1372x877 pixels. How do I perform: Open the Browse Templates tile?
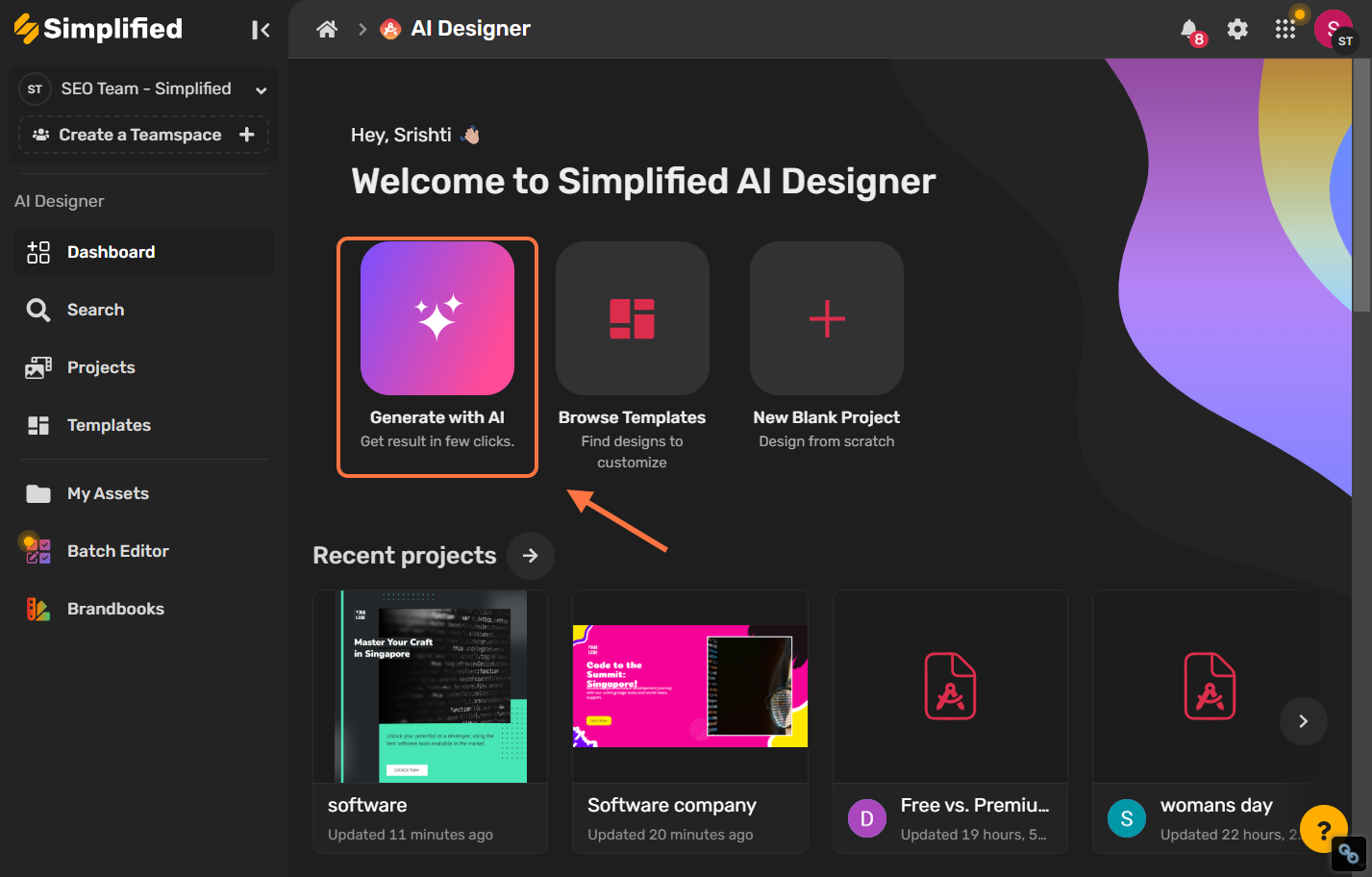[x=633, y=318]
